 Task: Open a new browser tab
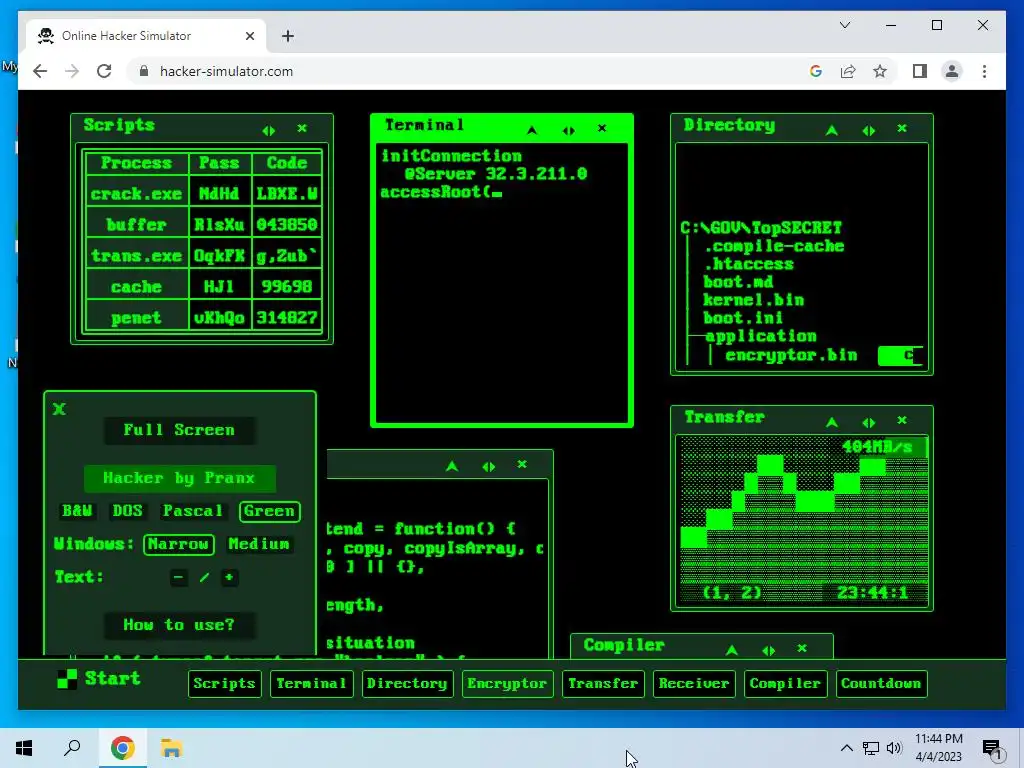pyautogui.click(x=288, y=36)
